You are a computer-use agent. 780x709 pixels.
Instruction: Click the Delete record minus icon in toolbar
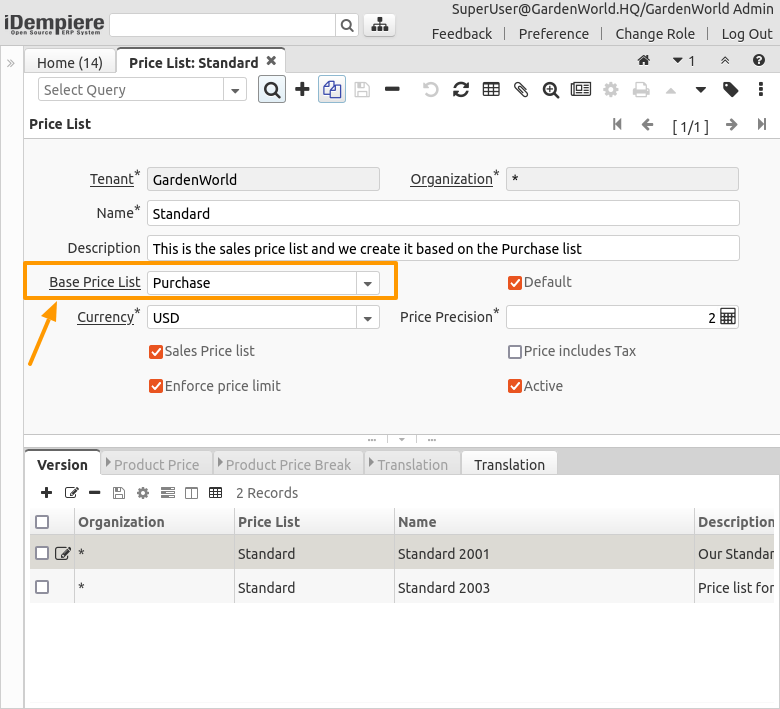(x=392, y=90)
